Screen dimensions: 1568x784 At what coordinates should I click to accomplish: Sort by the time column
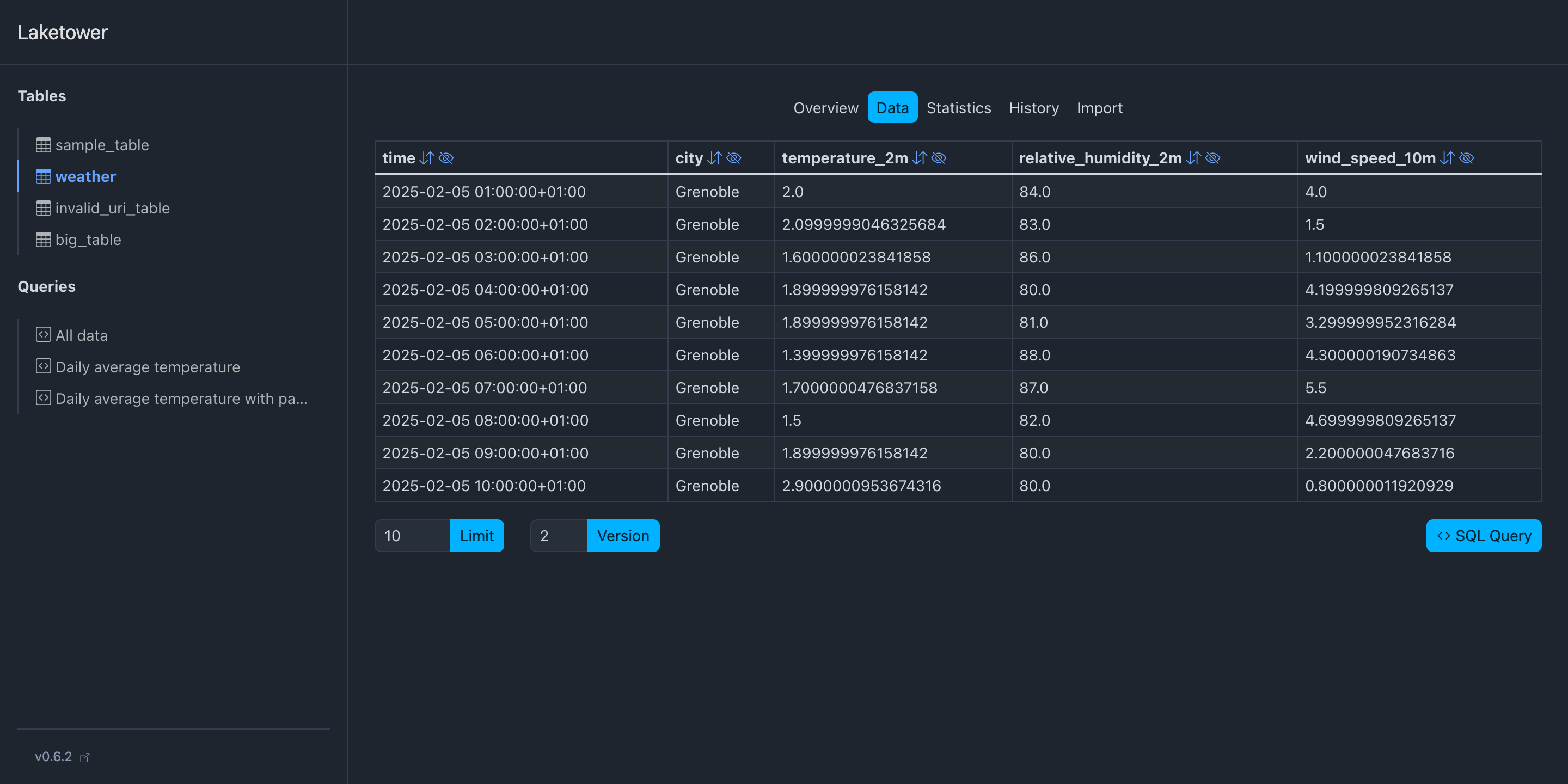pyautogui.click(x=427, y=158)
